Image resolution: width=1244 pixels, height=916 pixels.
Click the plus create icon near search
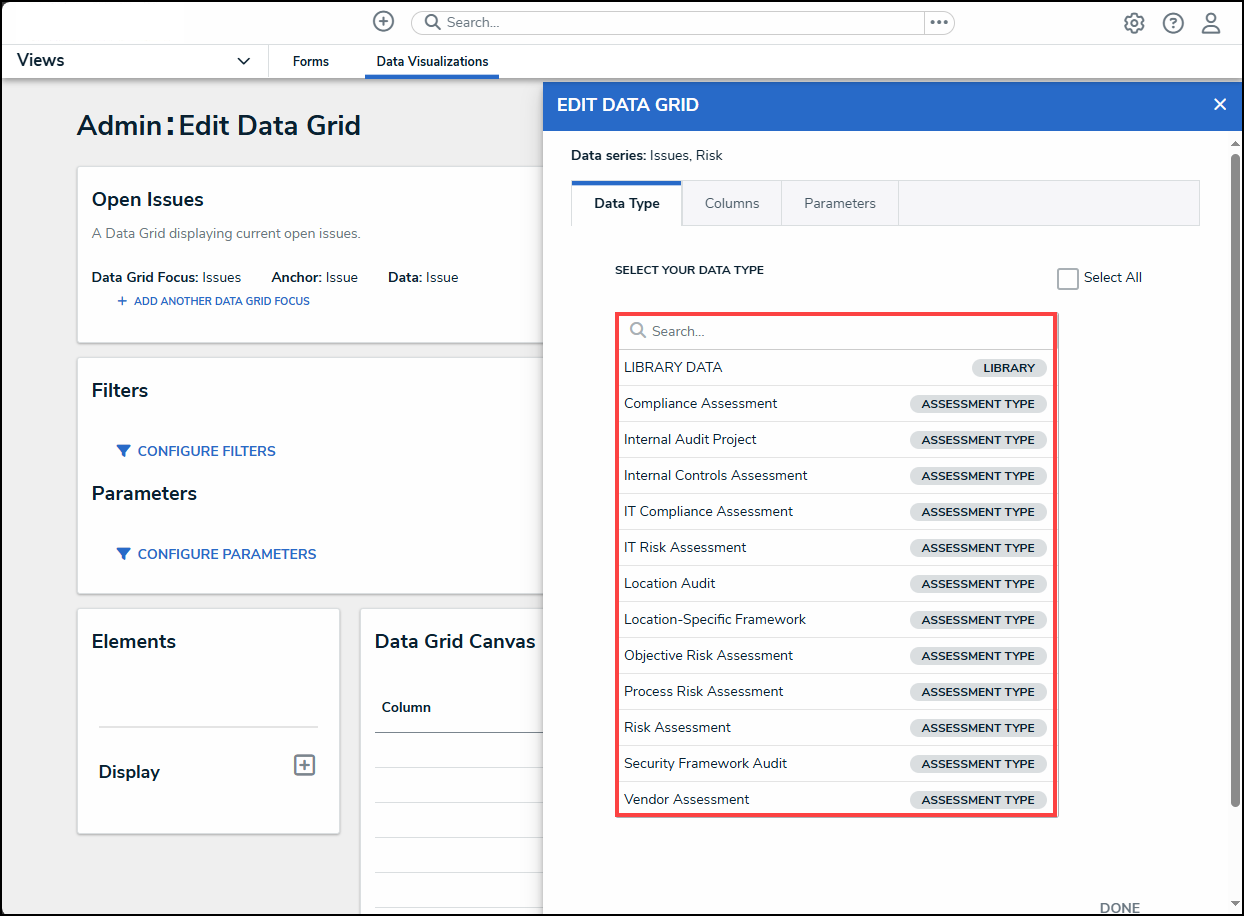pyautogui.click(x=383, y=22)
